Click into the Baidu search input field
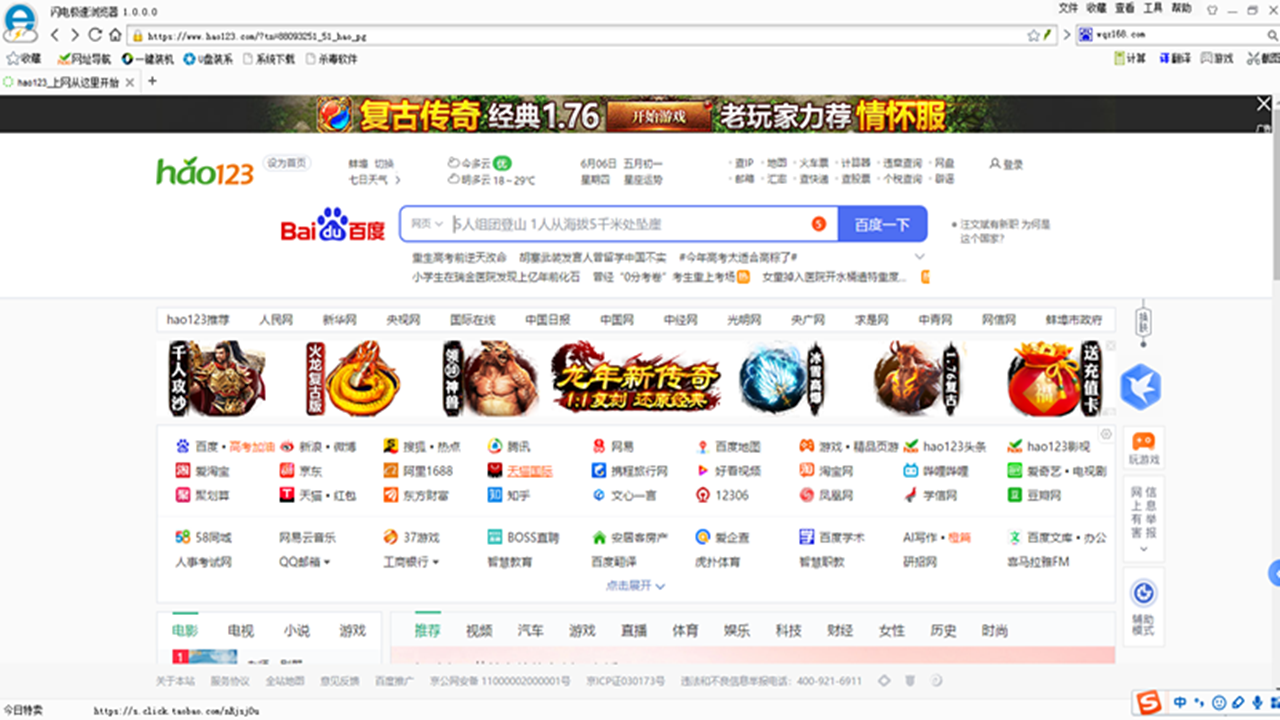The image size is (1280, 720). (625, 225)
